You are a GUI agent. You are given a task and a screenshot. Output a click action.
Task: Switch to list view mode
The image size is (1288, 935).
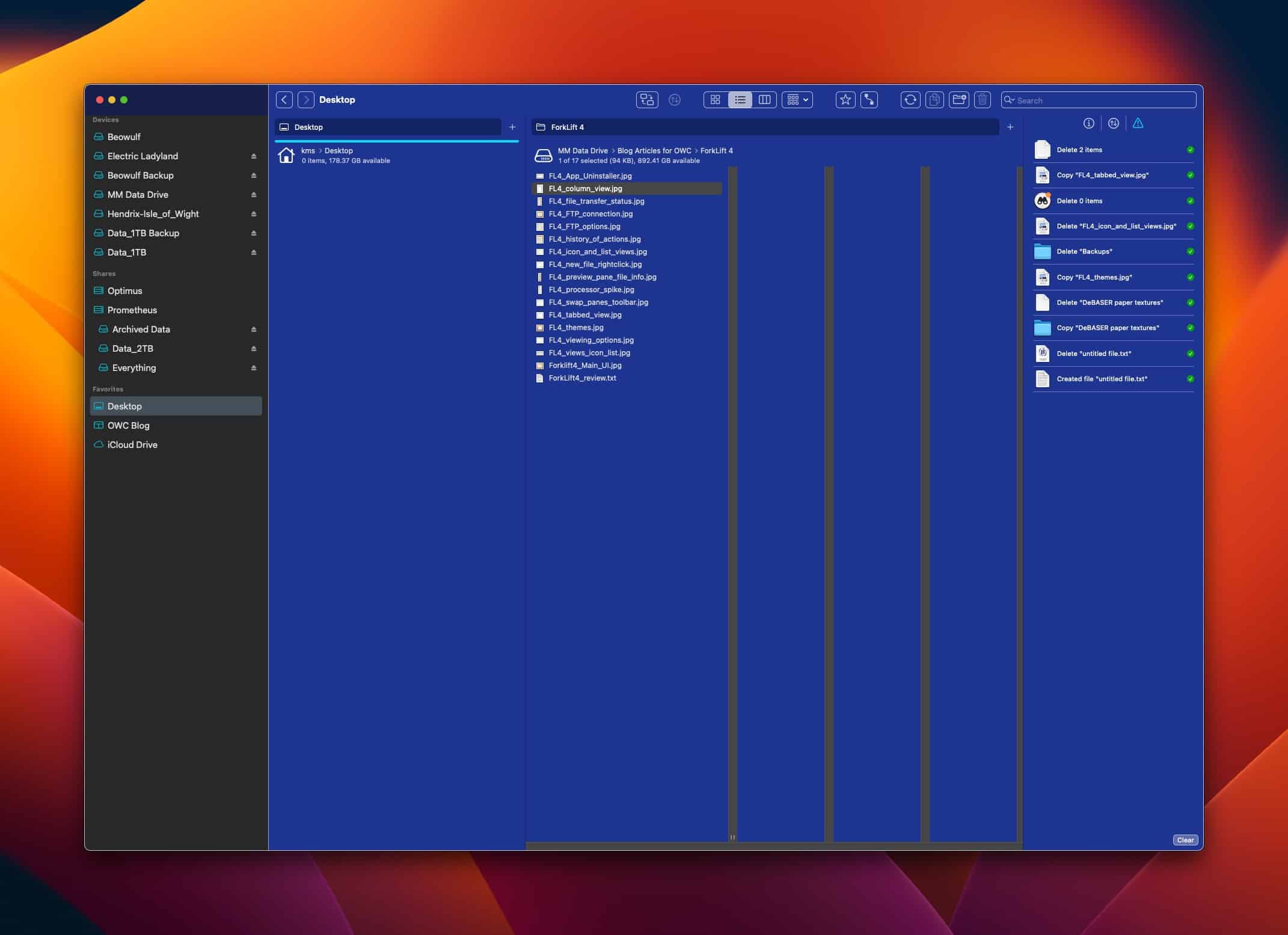click(740, 100)
